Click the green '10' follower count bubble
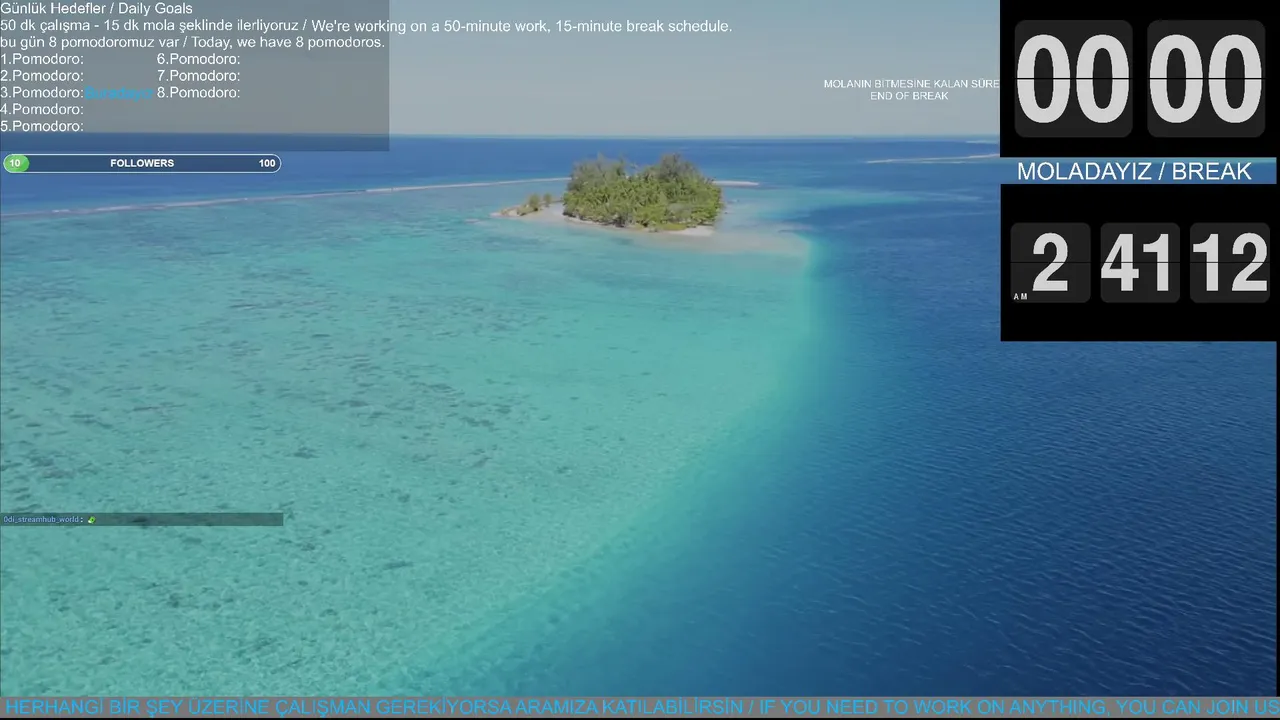 tap(16, 163)
